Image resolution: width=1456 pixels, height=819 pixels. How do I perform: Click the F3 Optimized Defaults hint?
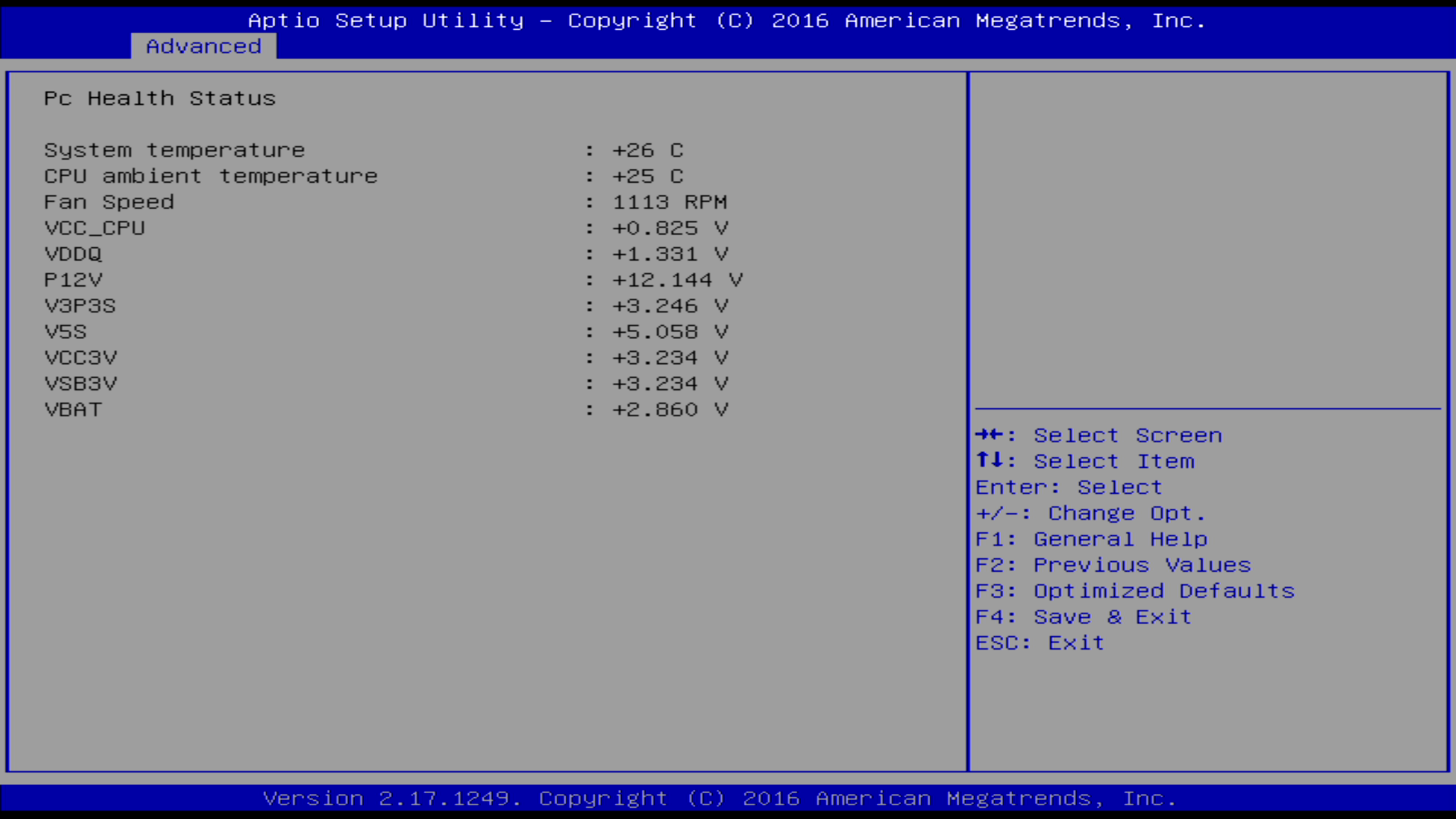click(1134, 591)
